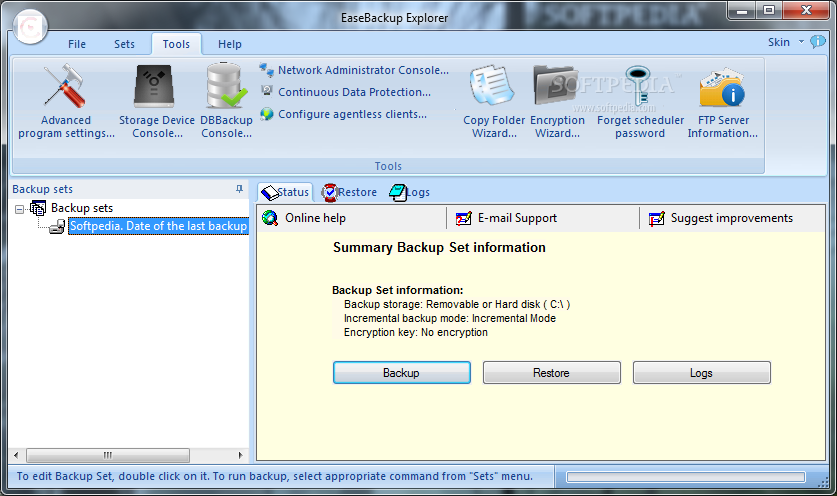This screenshot has width=837, height=496.
Task: Open the Sets ribbon tab
Action: tap(124, 44)
